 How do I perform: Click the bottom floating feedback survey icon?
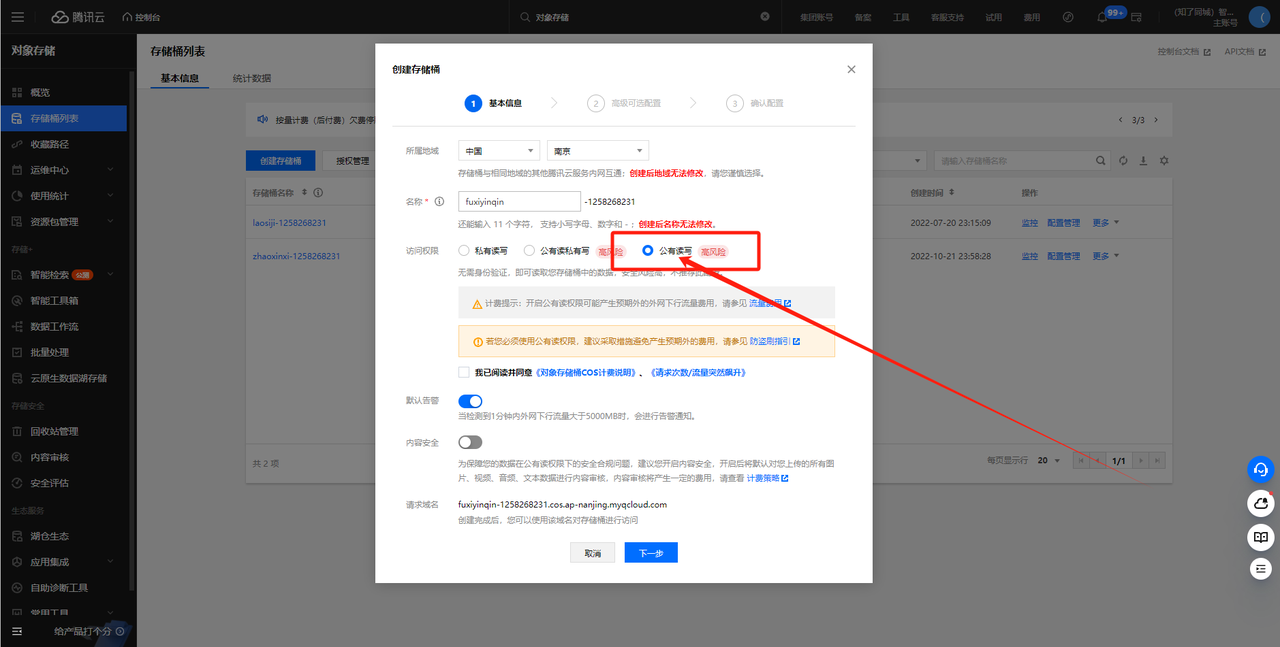(x=1260, y=568)
